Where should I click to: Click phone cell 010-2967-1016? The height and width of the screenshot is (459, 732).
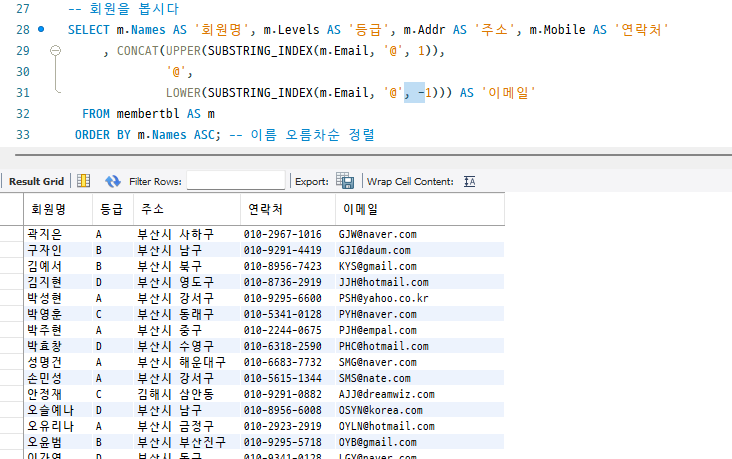click(288, 234)
